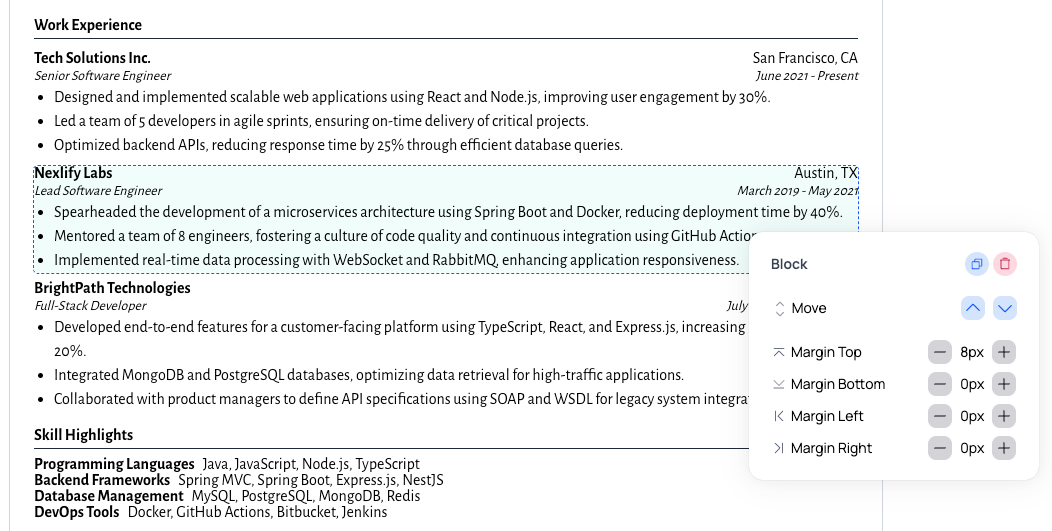Viewport: 1052px width, 531px height.
Task: Click the Margin Top icon
Action: pos(779,352)
